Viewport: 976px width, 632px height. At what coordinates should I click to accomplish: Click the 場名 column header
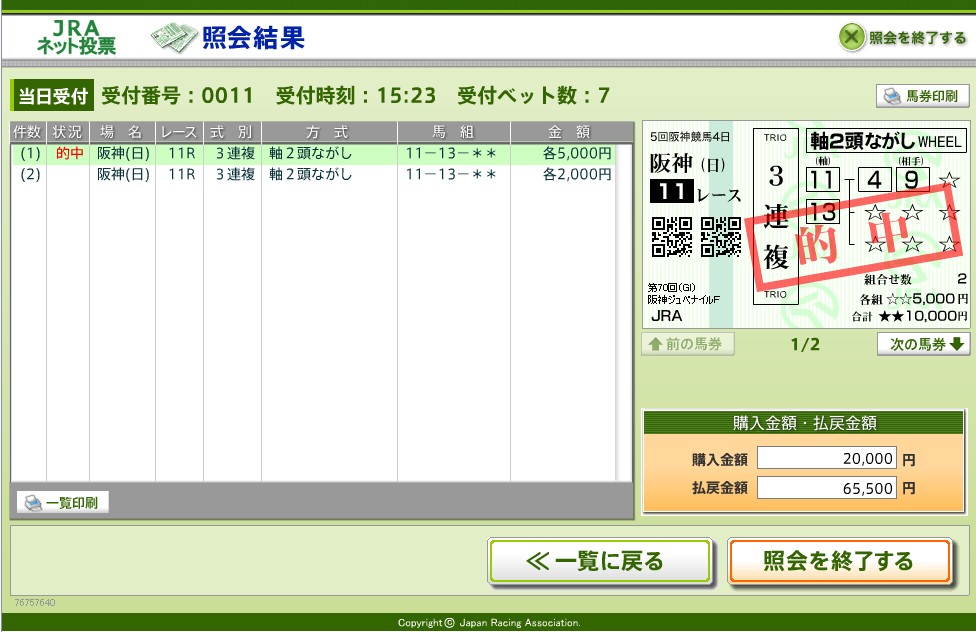pyautogui.click(x=123, y=132)
